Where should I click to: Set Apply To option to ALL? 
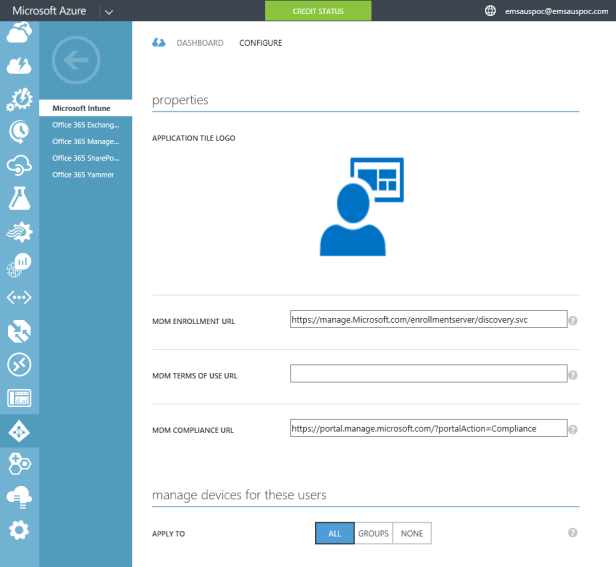pyautogui.click(x=335, y=533)
